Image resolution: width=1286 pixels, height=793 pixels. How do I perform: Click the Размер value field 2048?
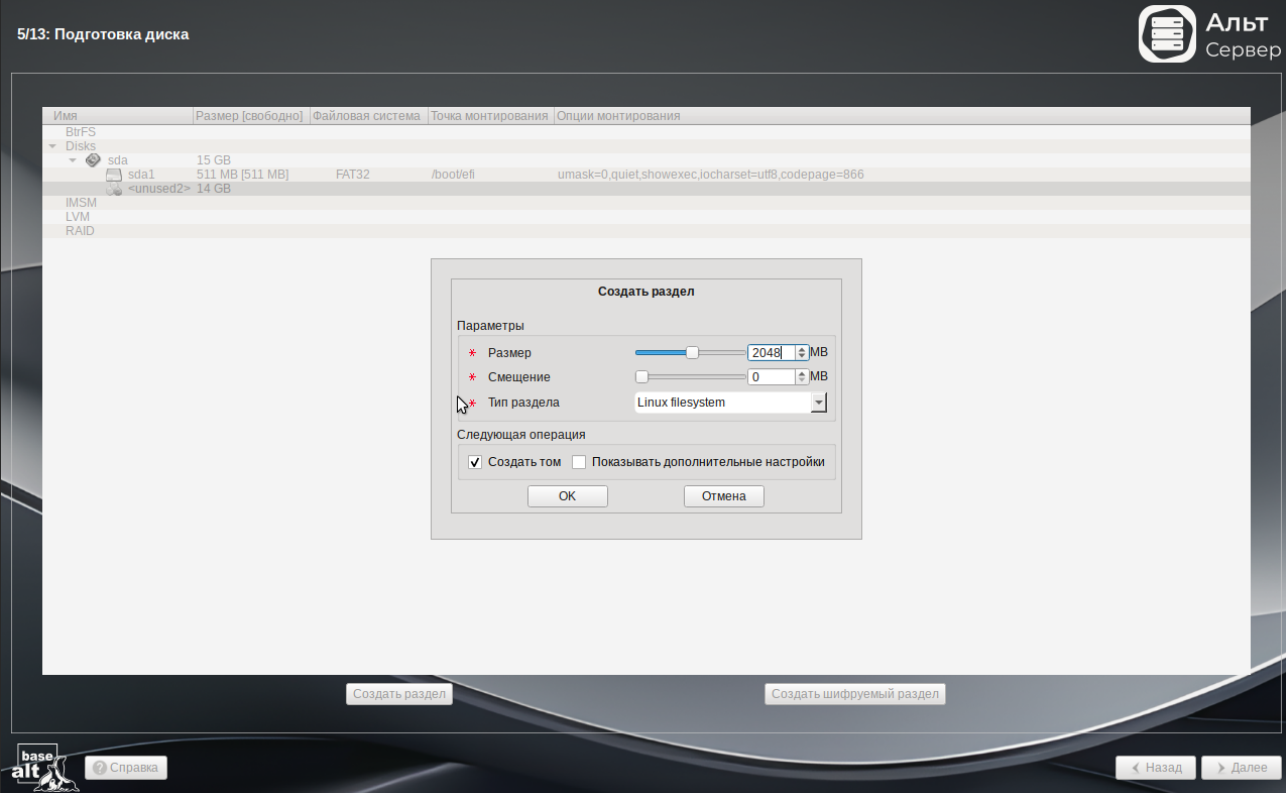(x=771, y=352)
